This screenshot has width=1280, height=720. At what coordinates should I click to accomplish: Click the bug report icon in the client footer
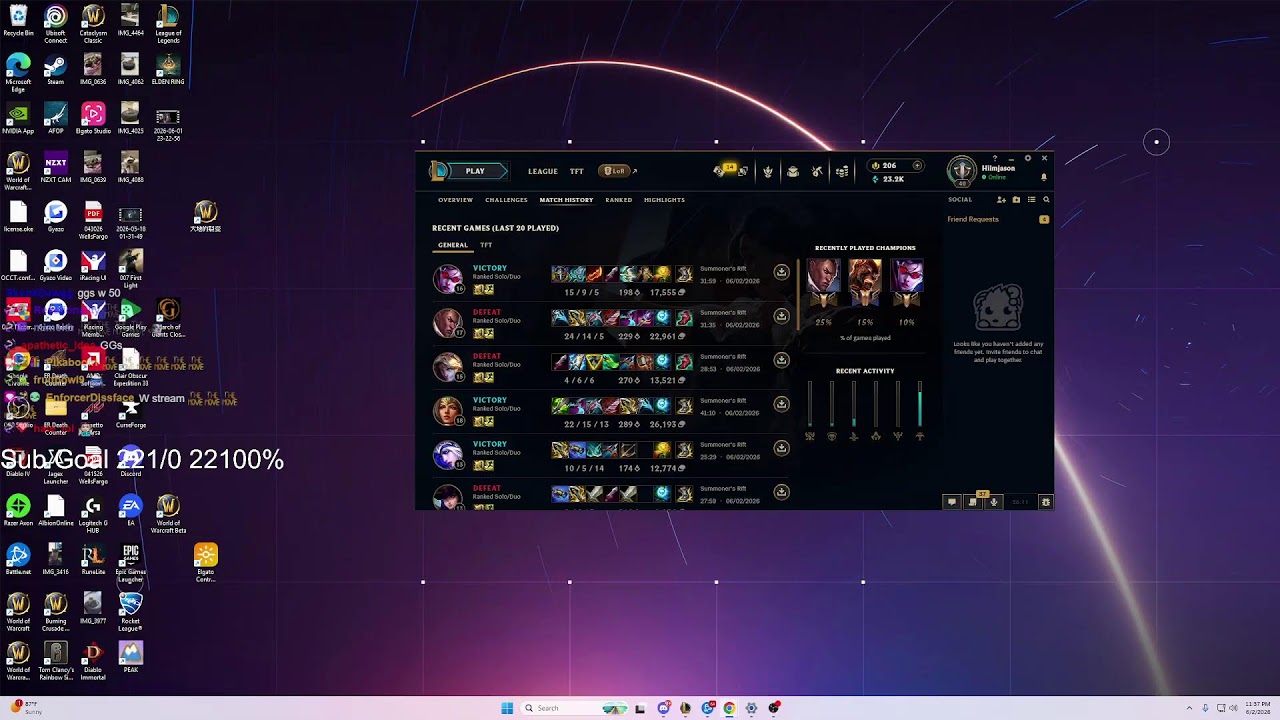[1046, 502]
